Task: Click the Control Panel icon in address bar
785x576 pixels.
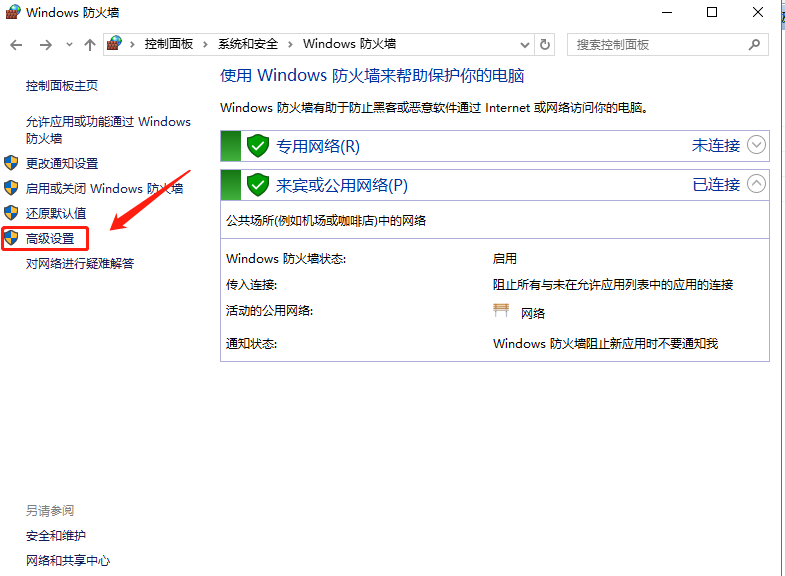Action: coord(115,44)
